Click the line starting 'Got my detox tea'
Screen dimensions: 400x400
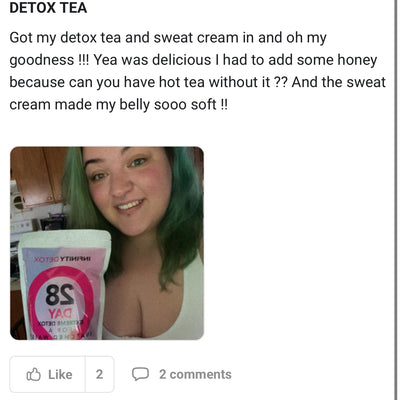click(168, 38)
